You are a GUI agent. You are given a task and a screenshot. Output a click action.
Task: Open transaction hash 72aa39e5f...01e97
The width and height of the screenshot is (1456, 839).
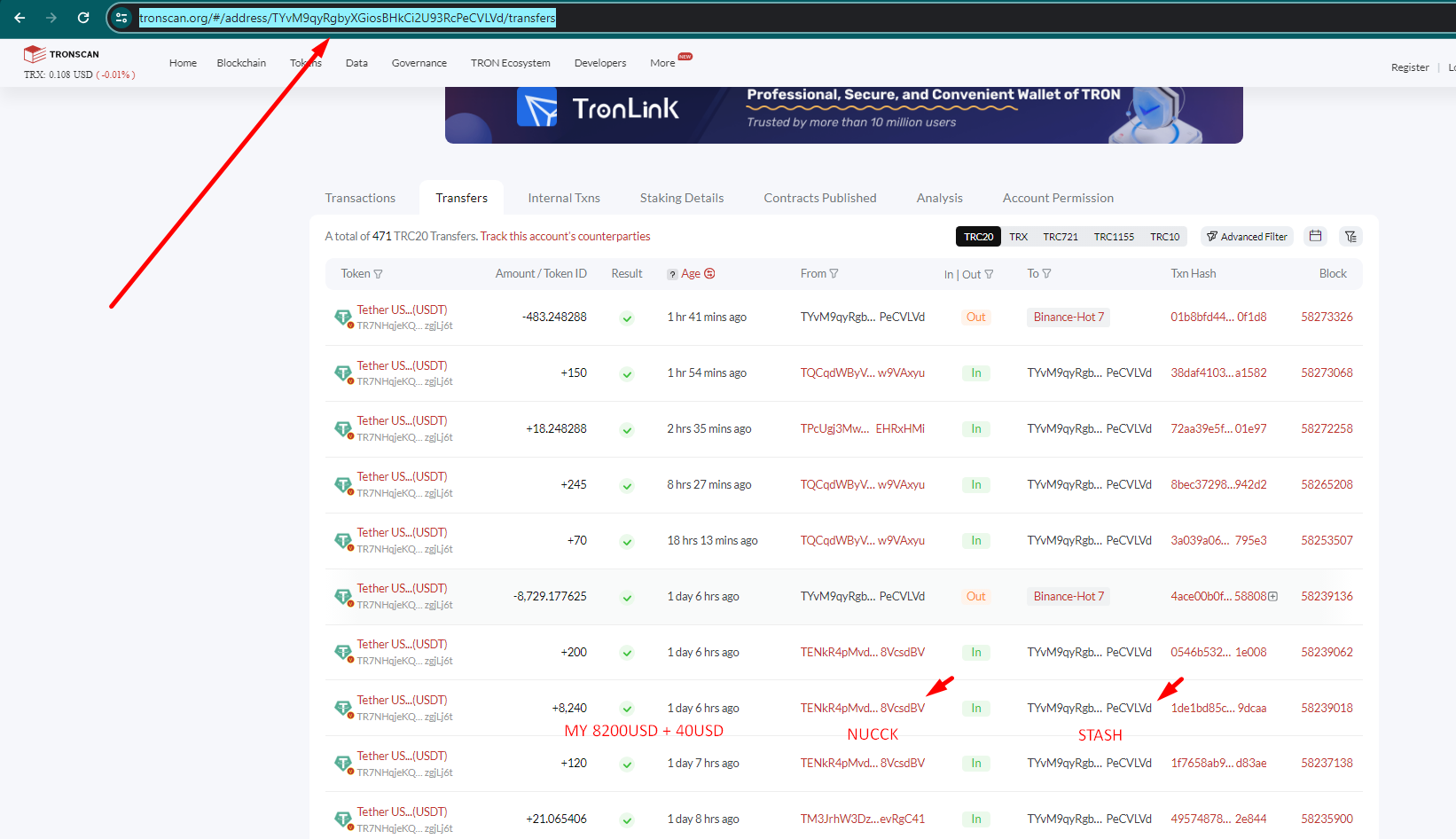click(1218, 429)
